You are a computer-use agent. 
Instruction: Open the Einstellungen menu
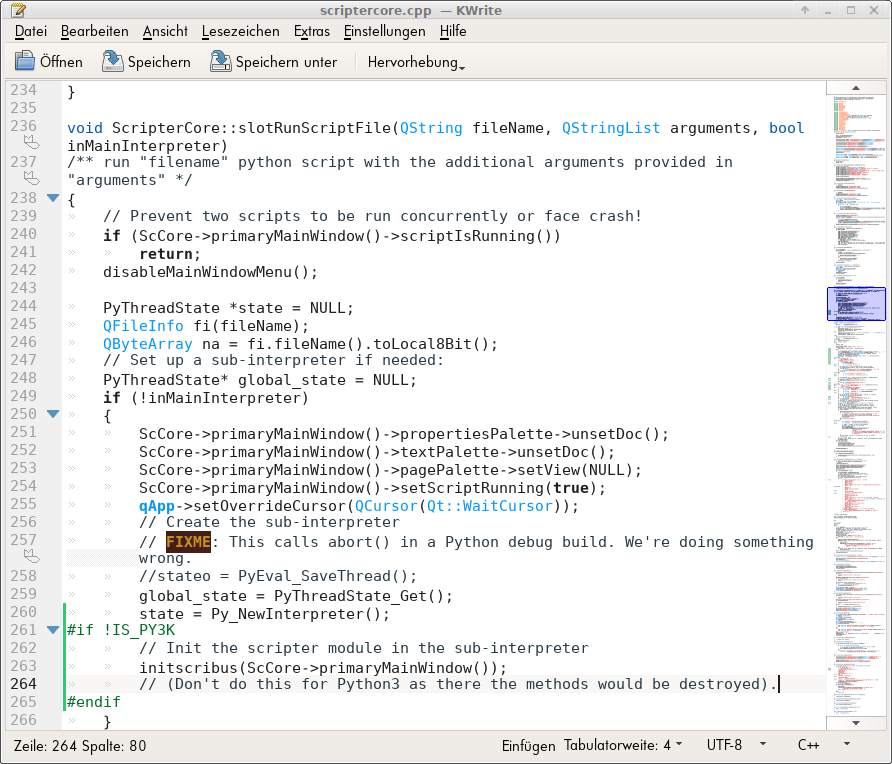[x=384, y=31]
